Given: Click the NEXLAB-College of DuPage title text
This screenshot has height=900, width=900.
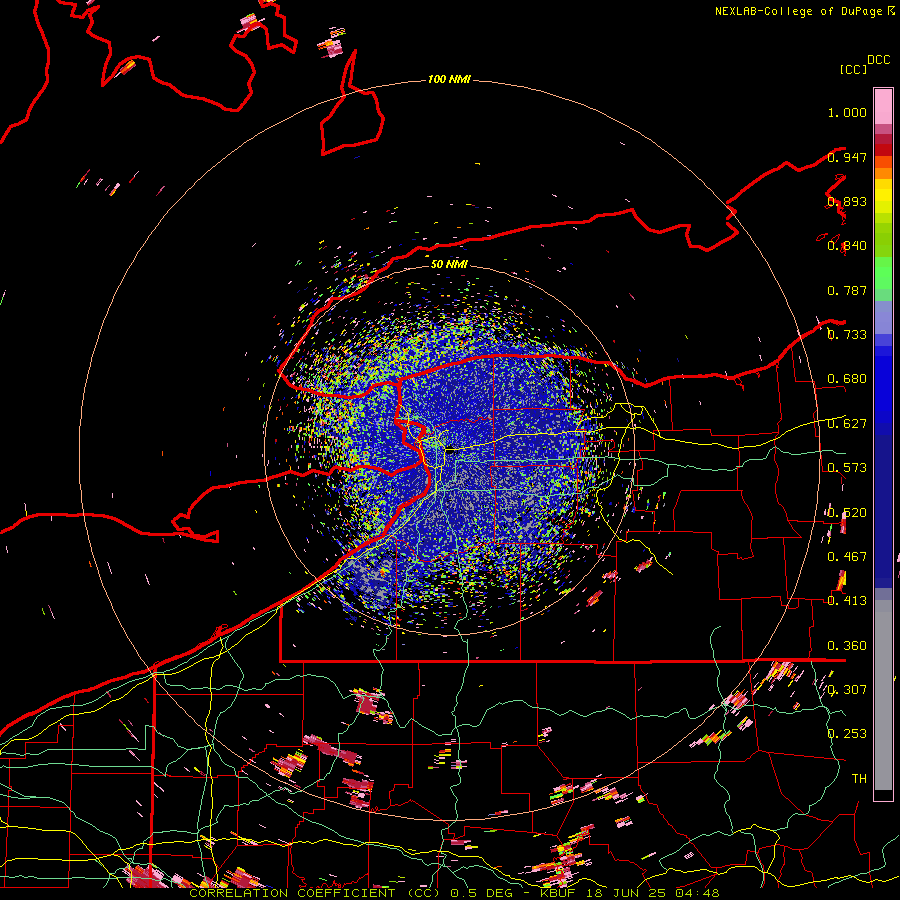Looking at the screenshot, I should [x=799, y=11].
